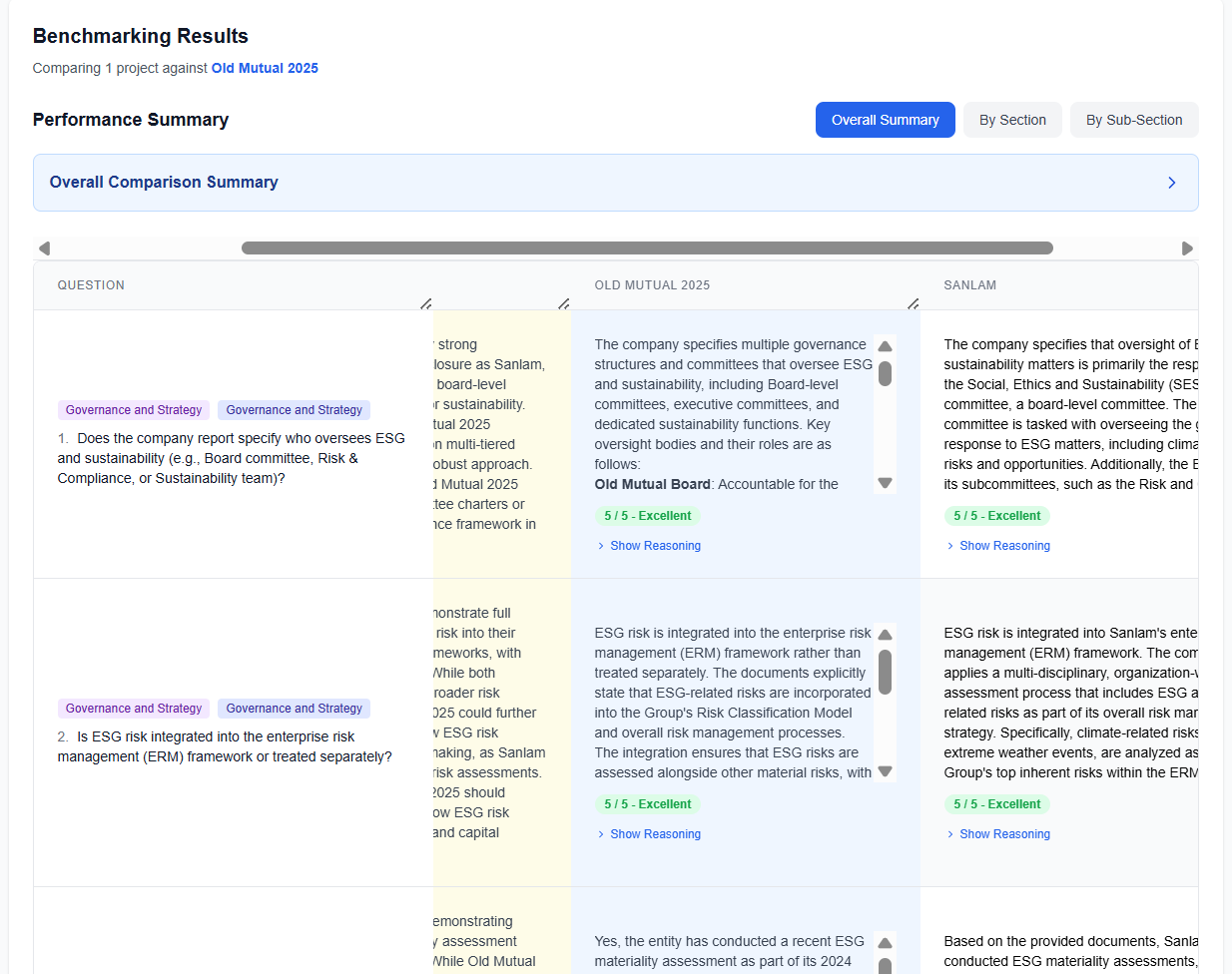Click the right arrow of horizontal scrollbar
The width and height of the screenshot is (1232, 974).
[x=1187, y=248]
